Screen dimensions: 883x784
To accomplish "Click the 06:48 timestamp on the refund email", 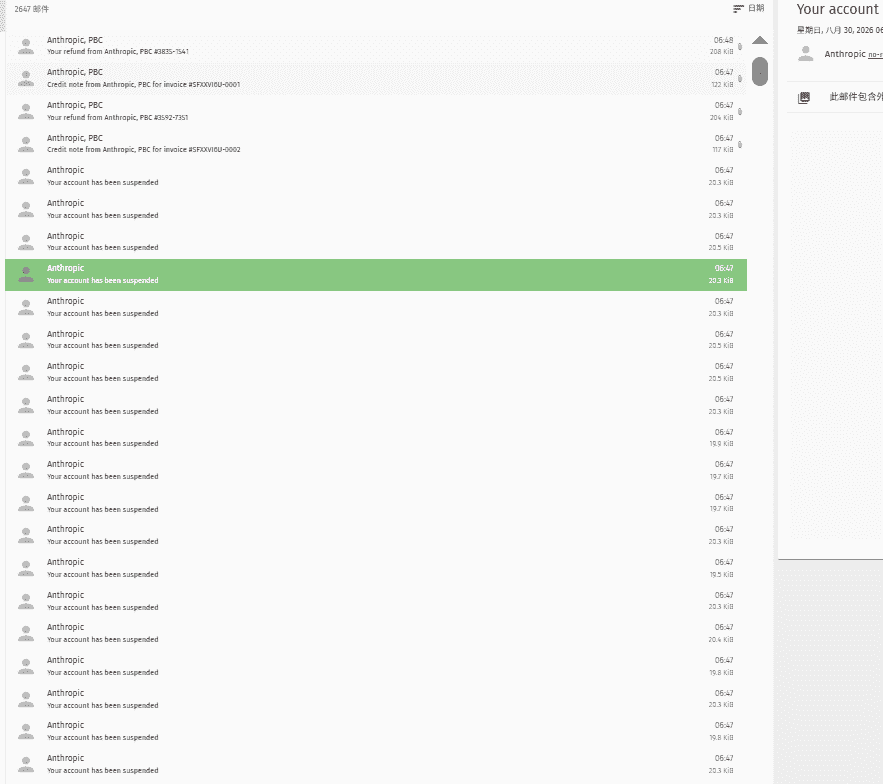I will pos(724,40).
